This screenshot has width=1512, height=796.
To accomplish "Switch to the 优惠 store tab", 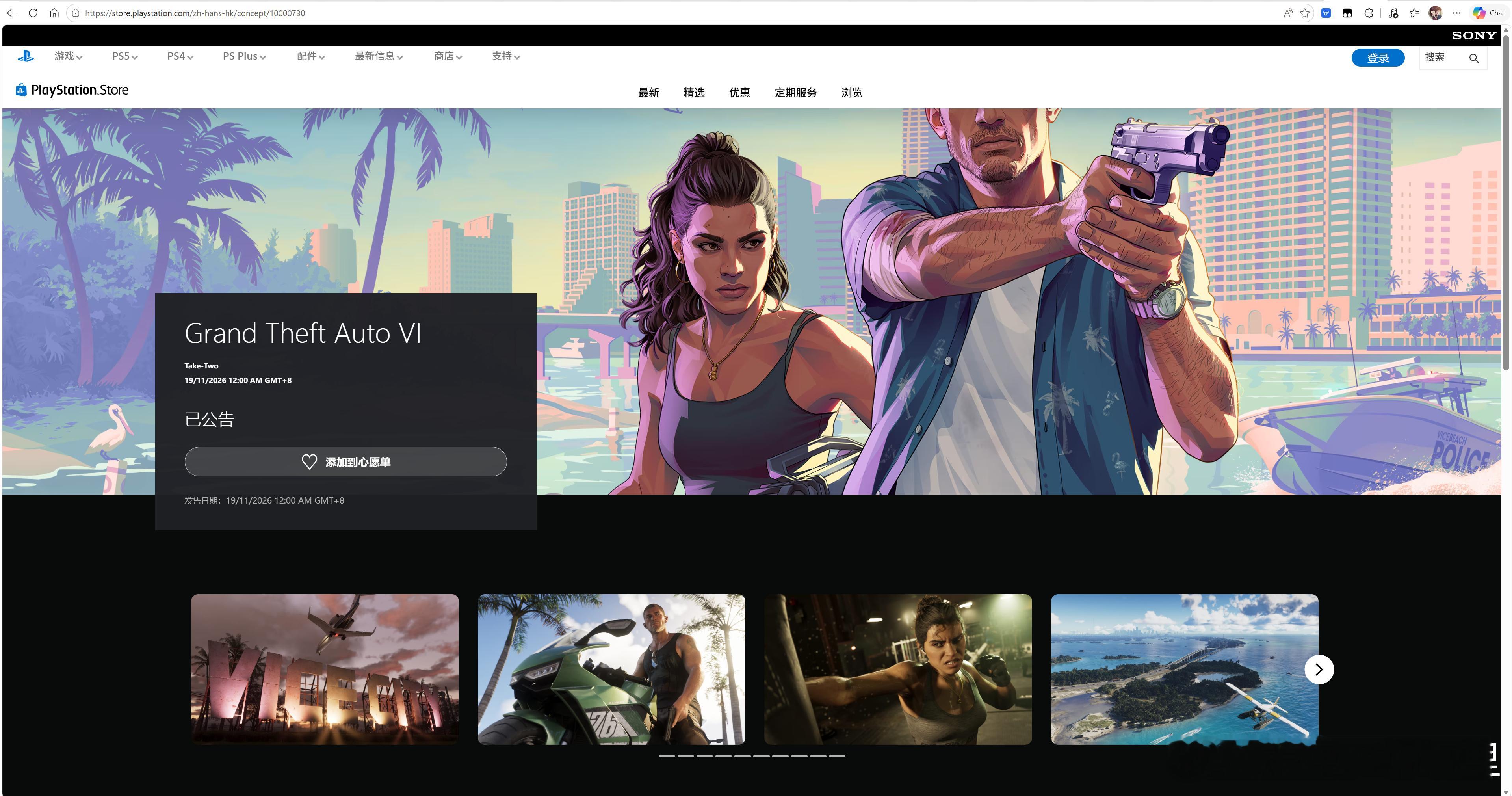I will coord(739,93).
